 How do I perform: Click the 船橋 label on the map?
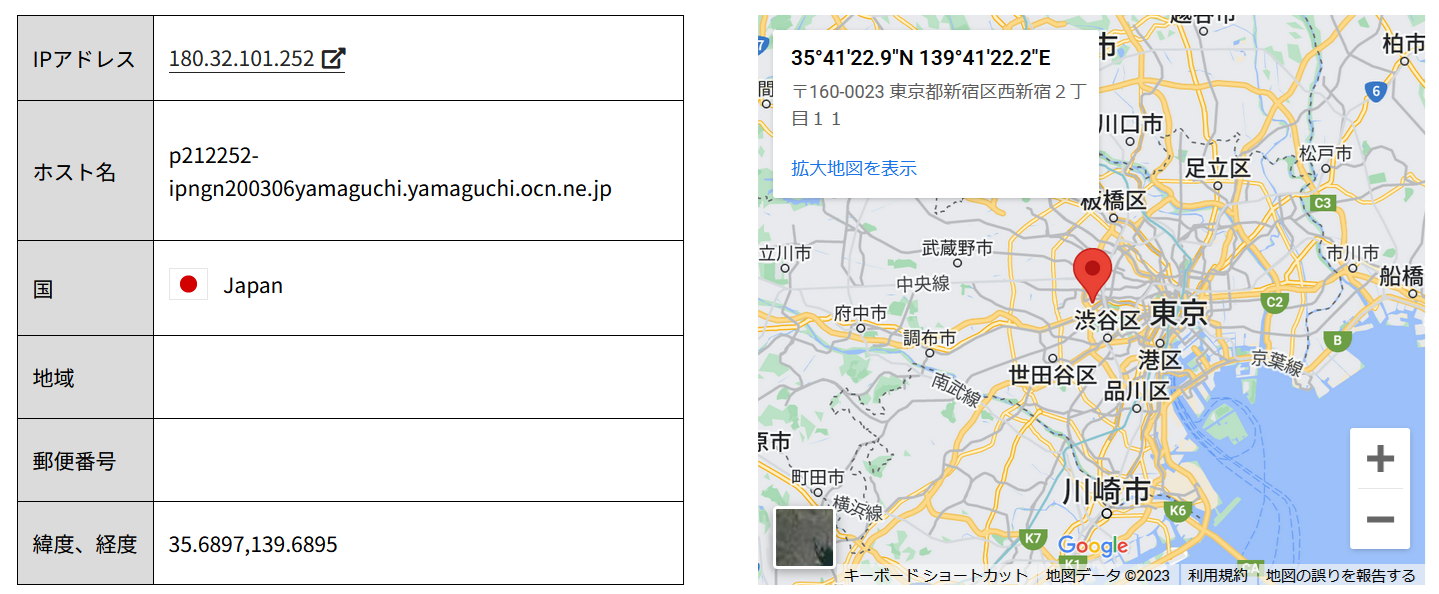click(1401, 276)
